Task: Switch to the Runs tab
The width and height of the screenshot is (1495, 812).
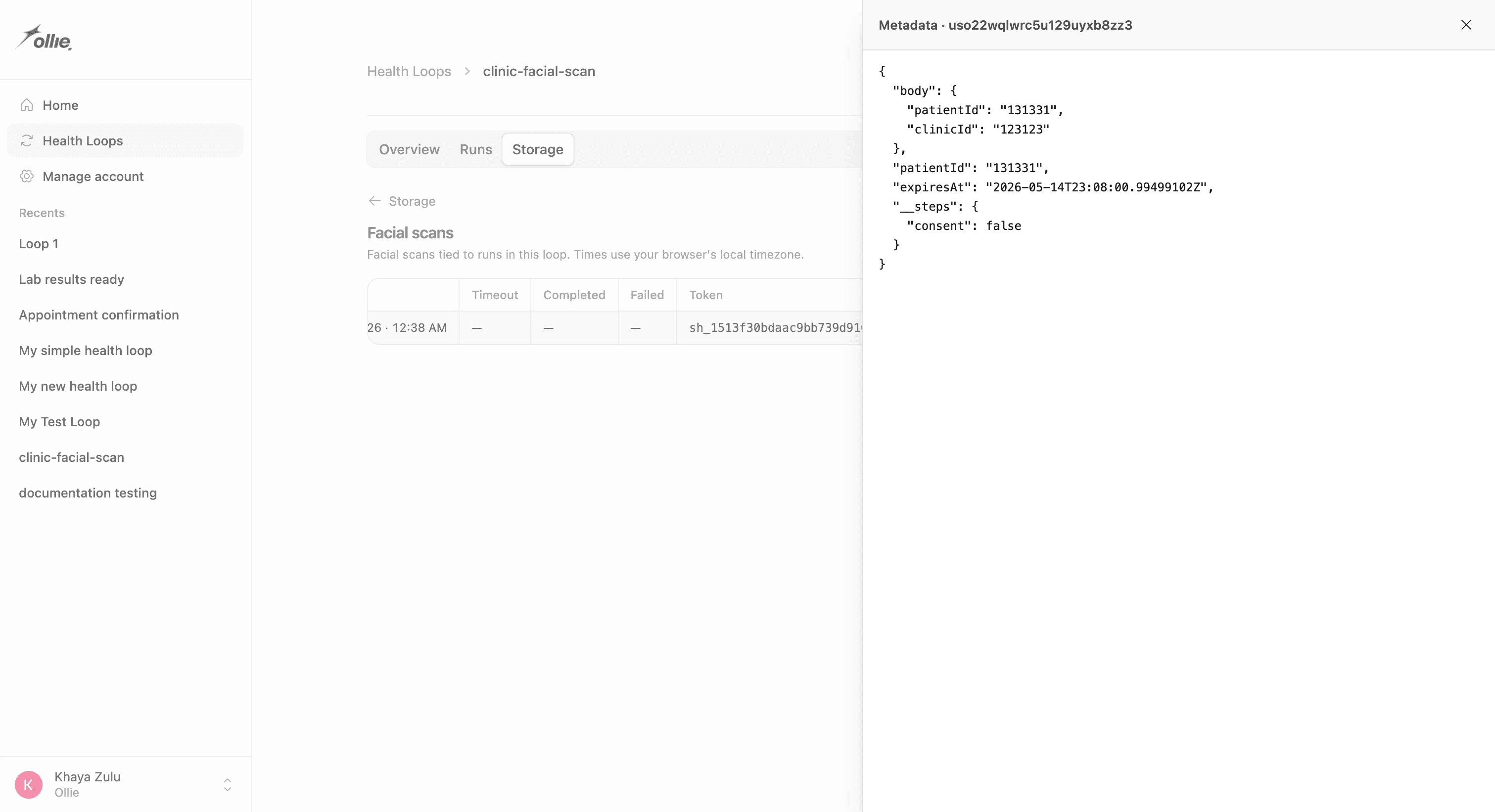Action: [x=476, y=150]
